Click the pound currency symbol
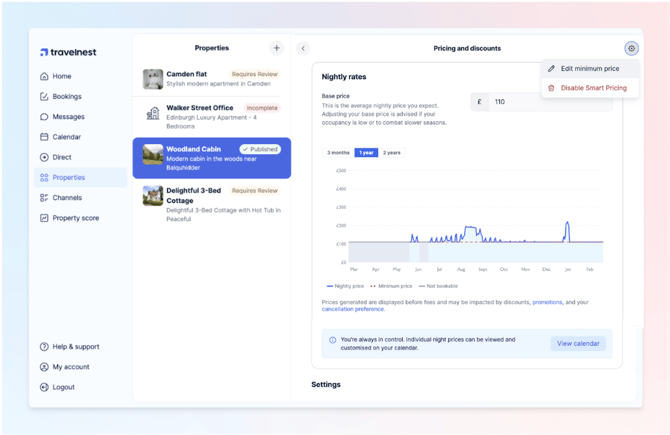This screenshot has height=435, width=670. (479, 102)
